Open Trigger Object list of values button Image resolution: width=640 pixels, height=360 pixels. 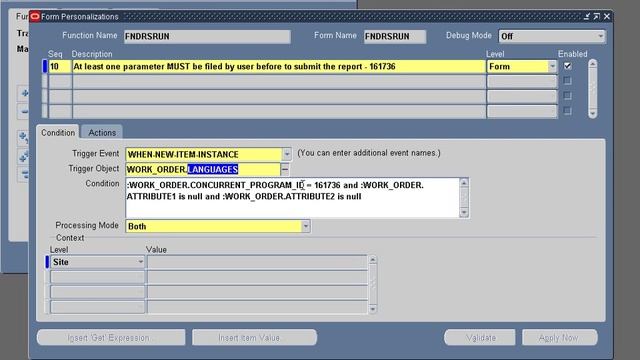(x=285, y=169)
